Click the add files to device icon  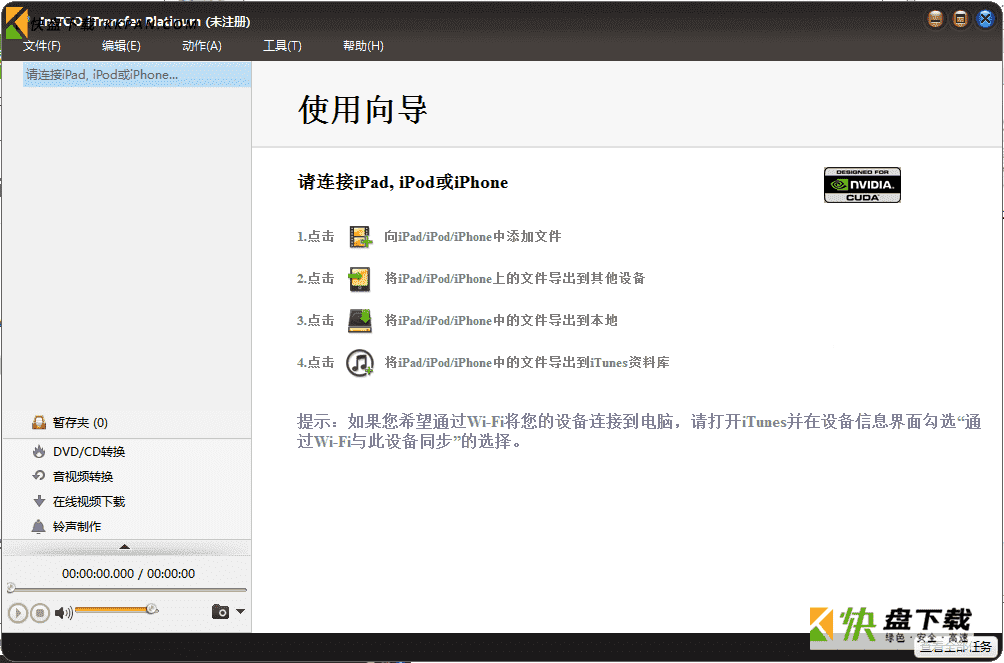point(360,236)
